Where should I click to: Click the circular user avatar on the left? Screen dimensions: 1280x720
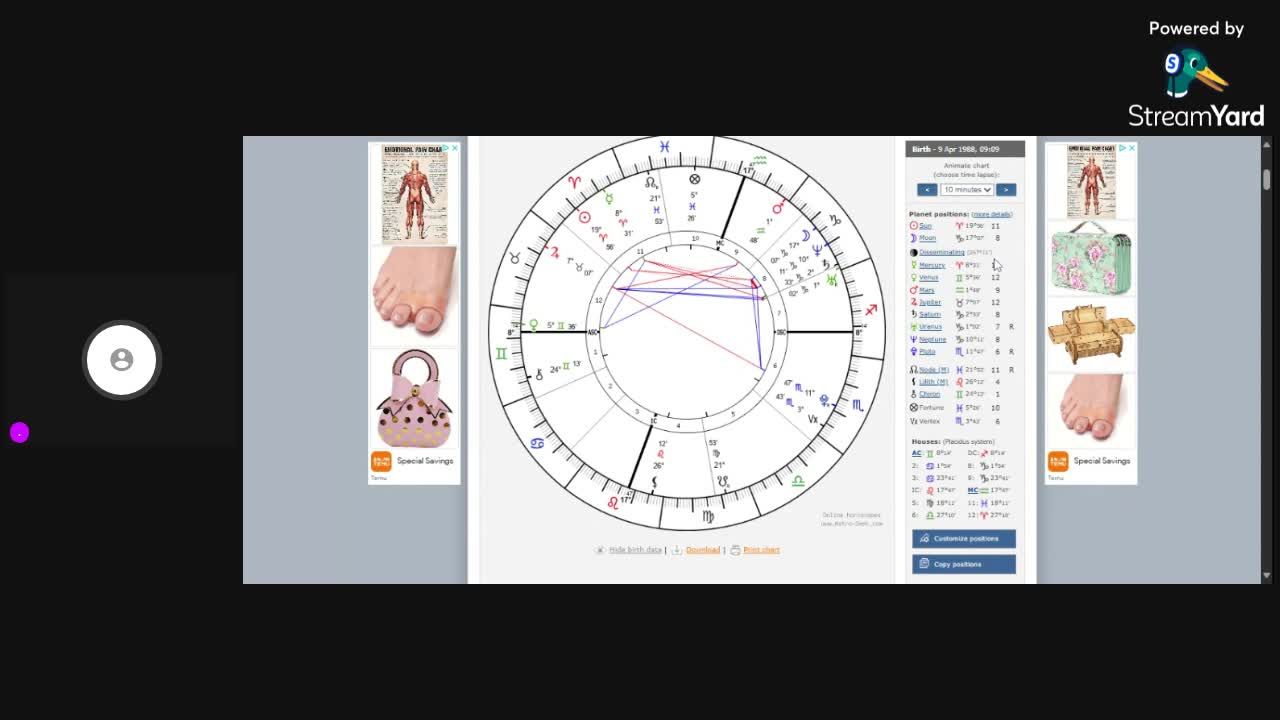click(x=121, y=360)
